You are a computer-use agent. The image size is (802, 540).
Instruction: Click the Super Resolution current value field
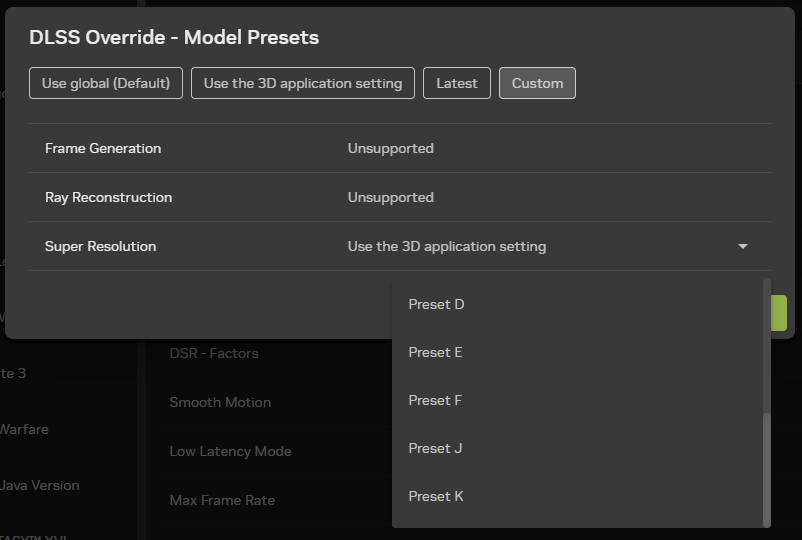pos(447,246)
